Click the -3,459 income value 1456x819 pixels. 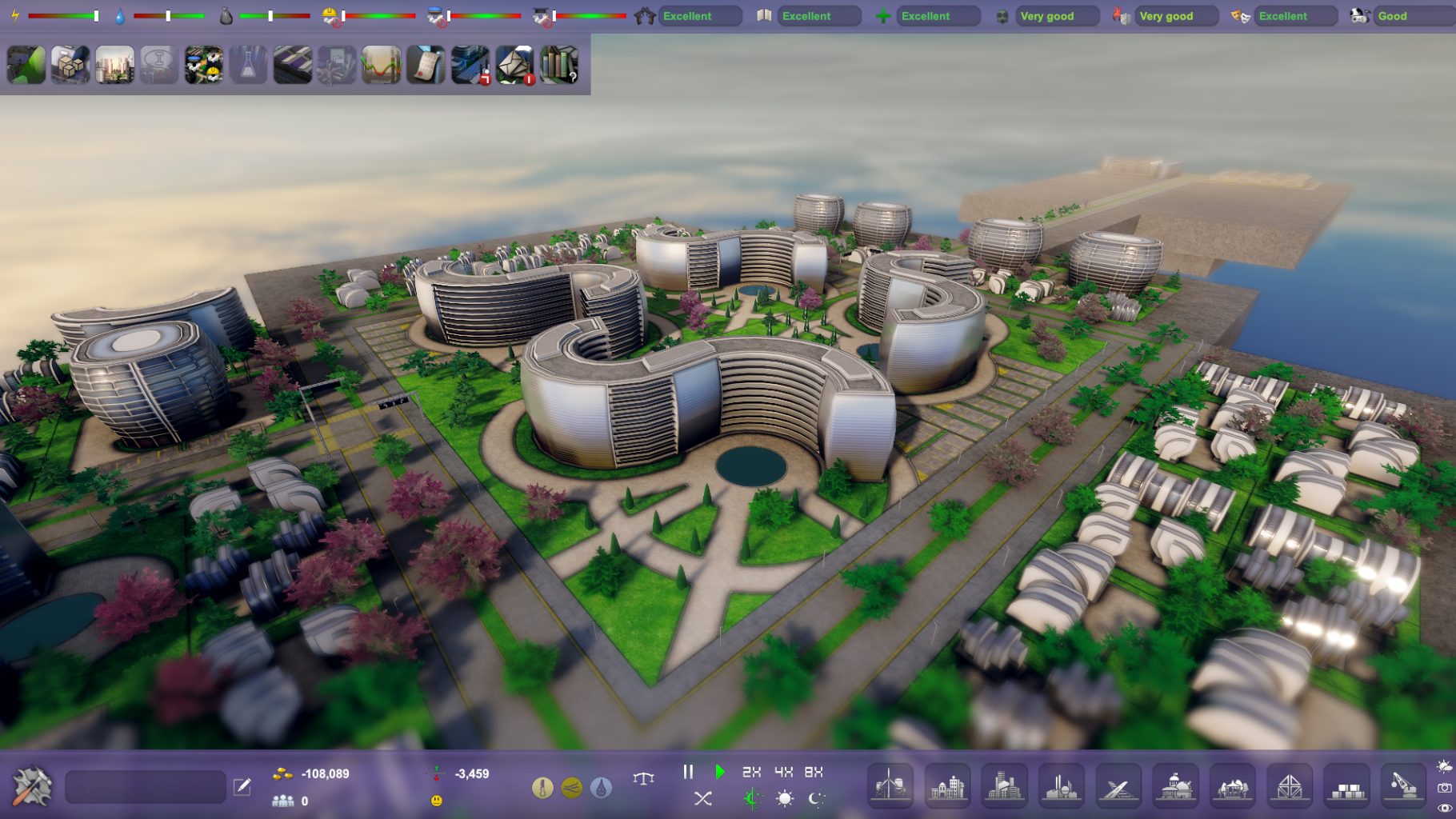coord(472,773)
